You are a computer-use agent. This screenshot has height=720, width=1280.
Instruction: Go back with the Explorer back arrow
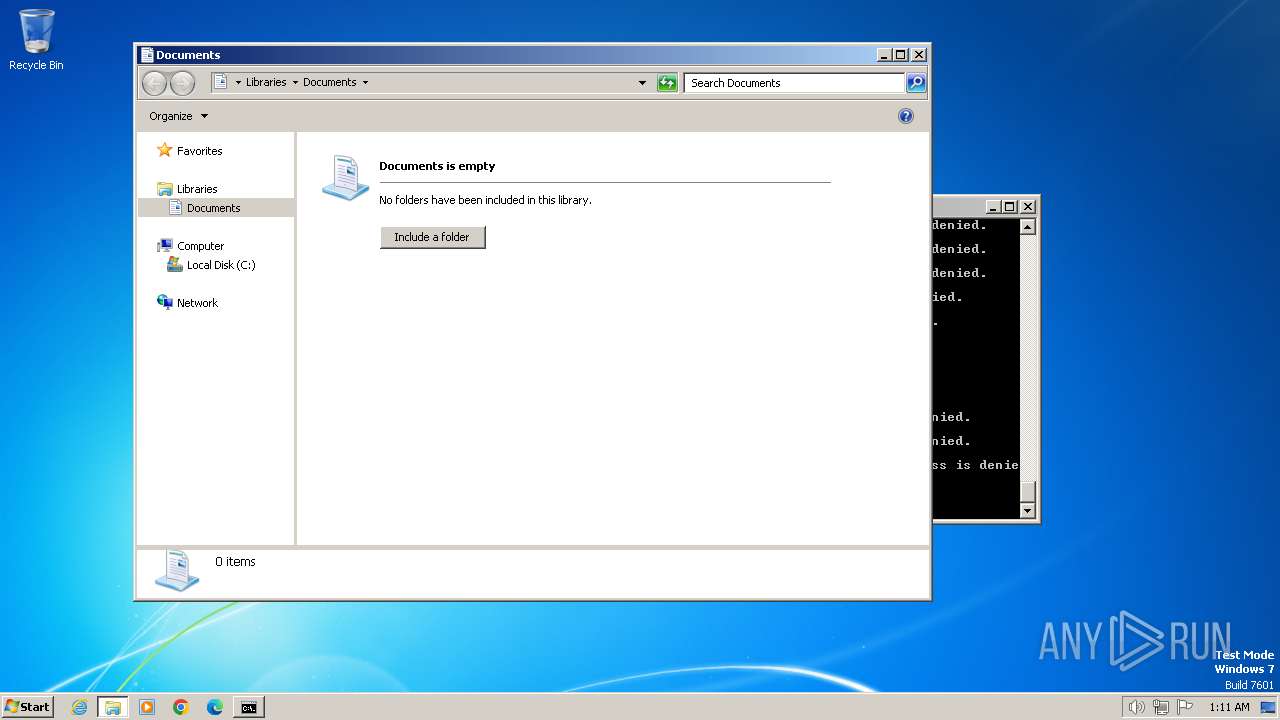click(x=154, y=83)
